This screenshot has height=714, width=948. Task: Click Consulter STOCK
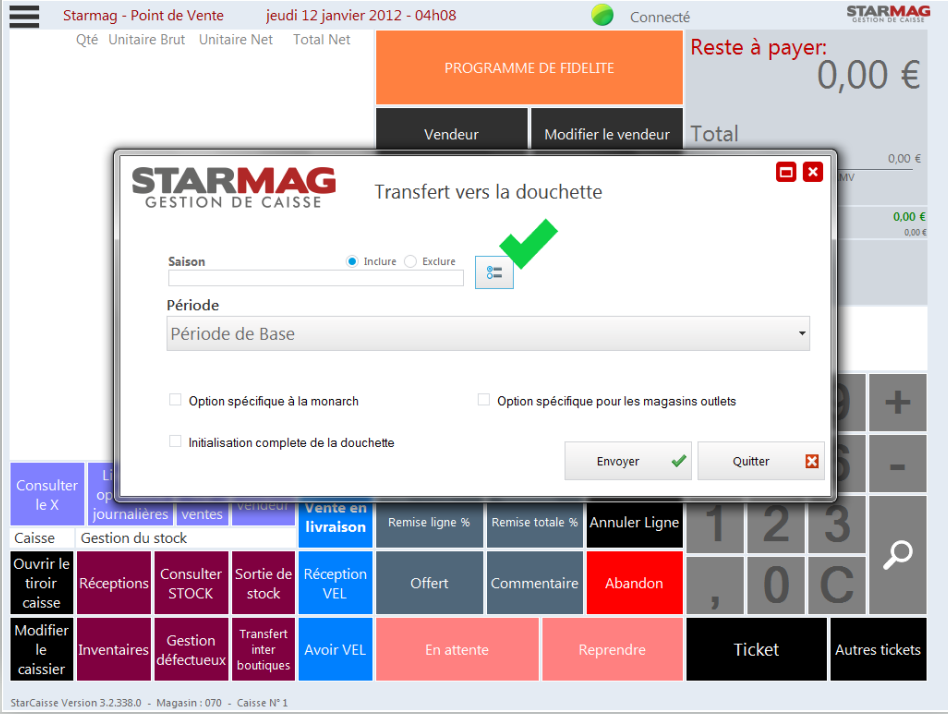click(191, 583)
